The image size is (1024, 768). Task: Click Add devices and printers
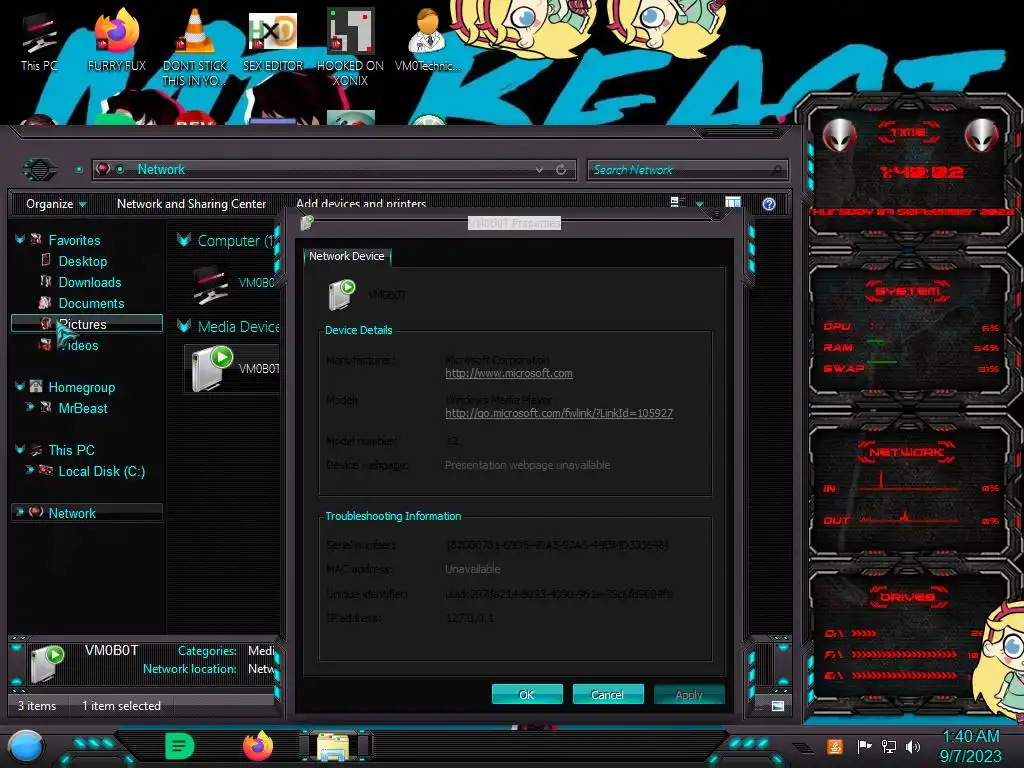point(360,203)
